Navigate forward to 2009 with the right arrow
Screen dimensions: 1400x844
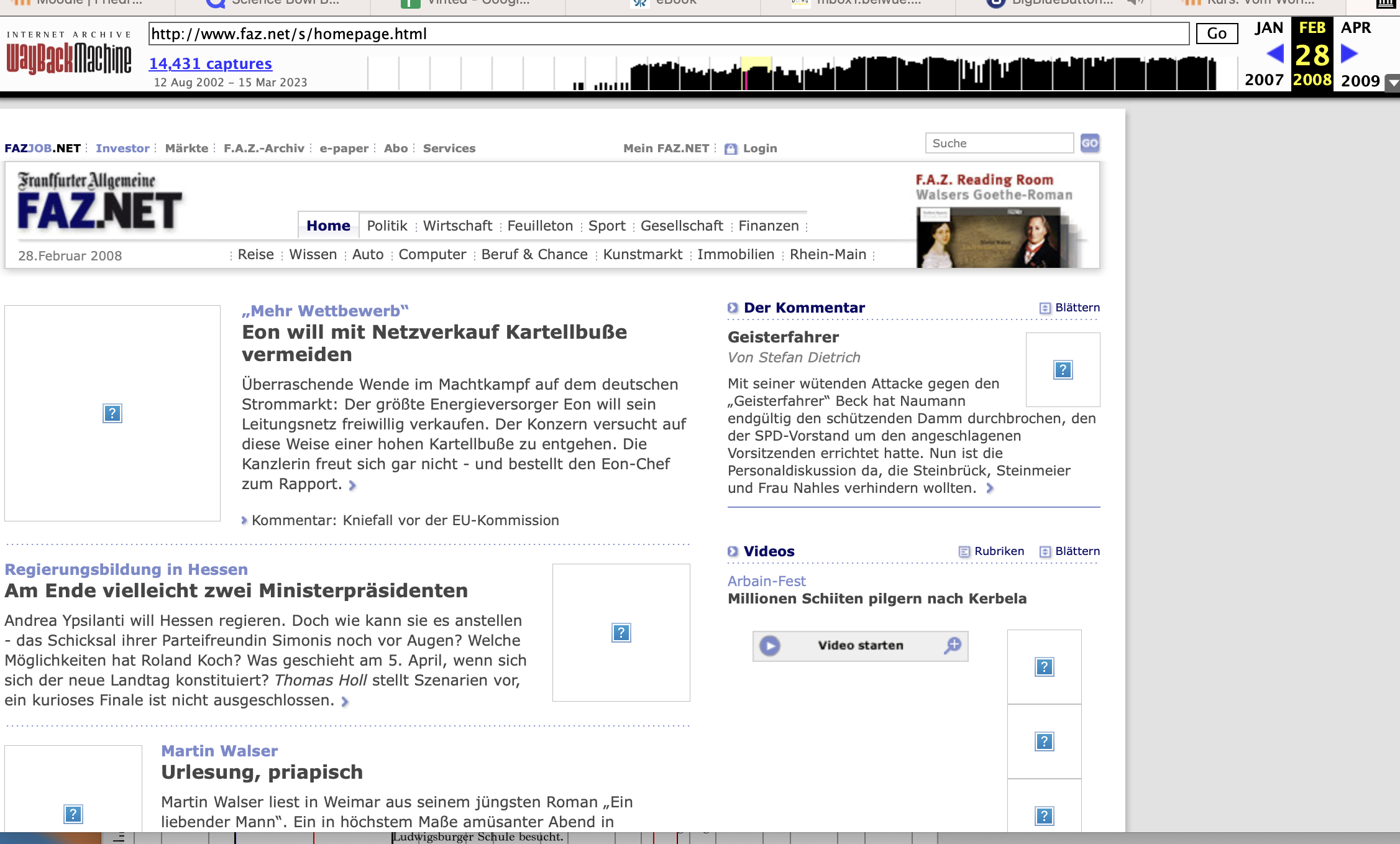(1348, 55)
